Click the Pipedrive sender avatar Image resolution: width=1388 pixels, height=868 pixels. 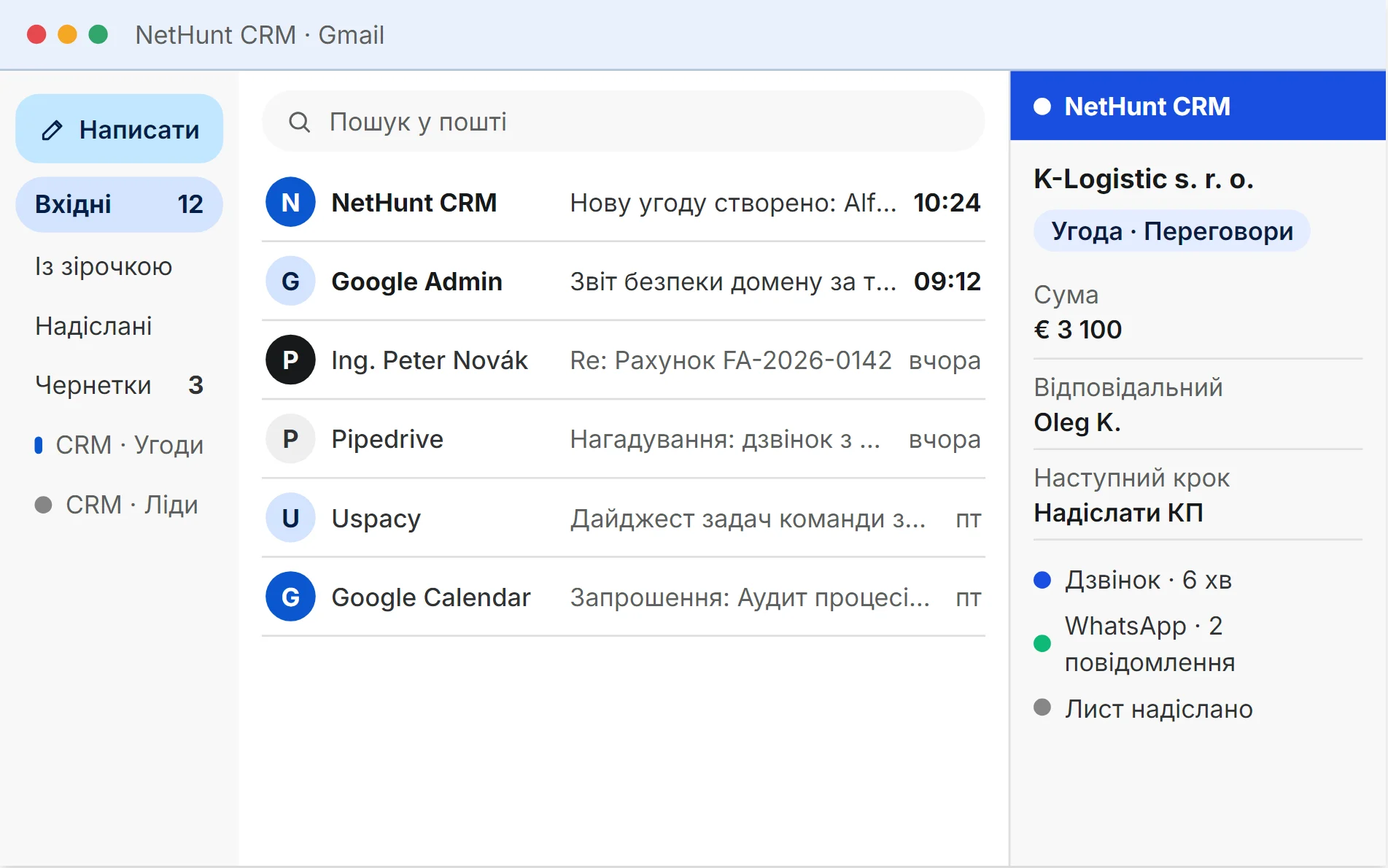(290, 438)
